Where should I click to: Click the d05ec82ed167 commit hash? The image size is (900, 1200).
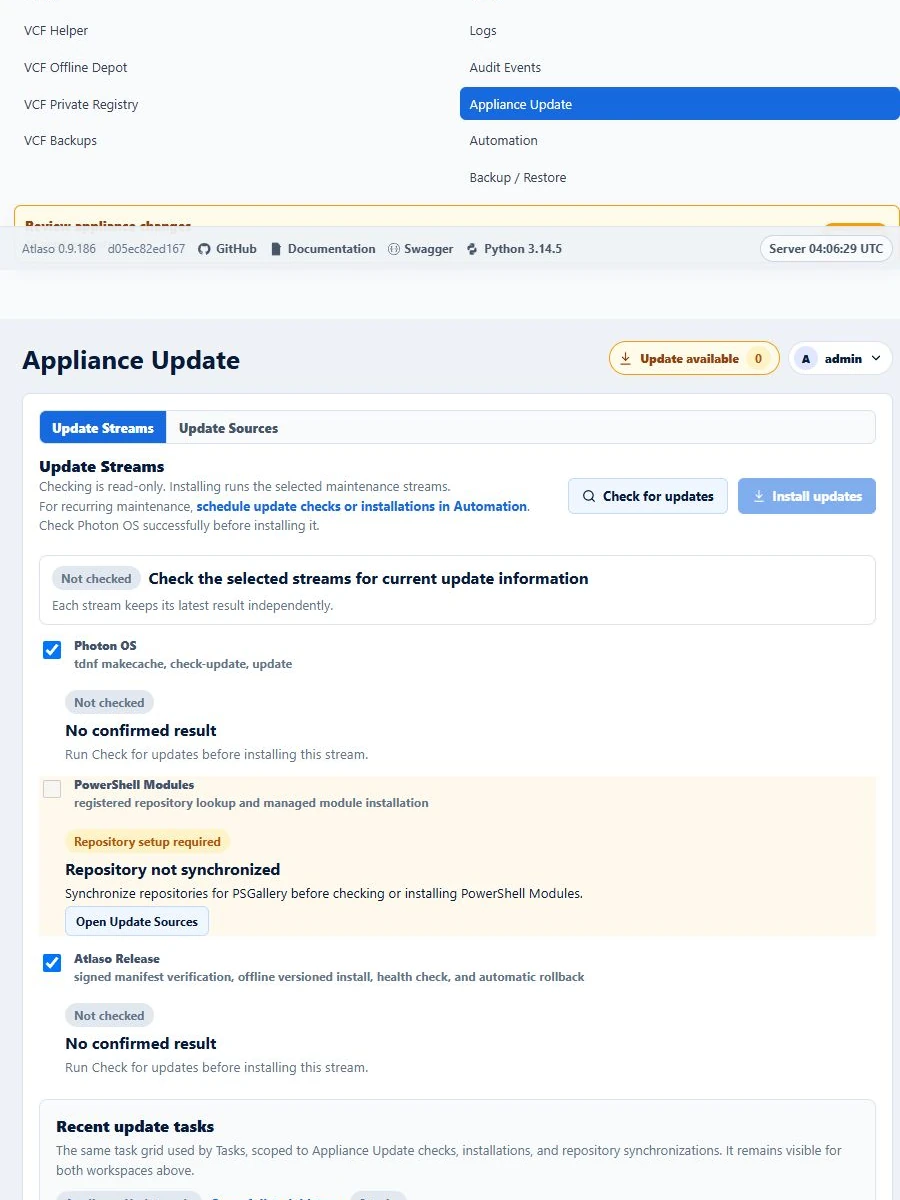[146, 249]
